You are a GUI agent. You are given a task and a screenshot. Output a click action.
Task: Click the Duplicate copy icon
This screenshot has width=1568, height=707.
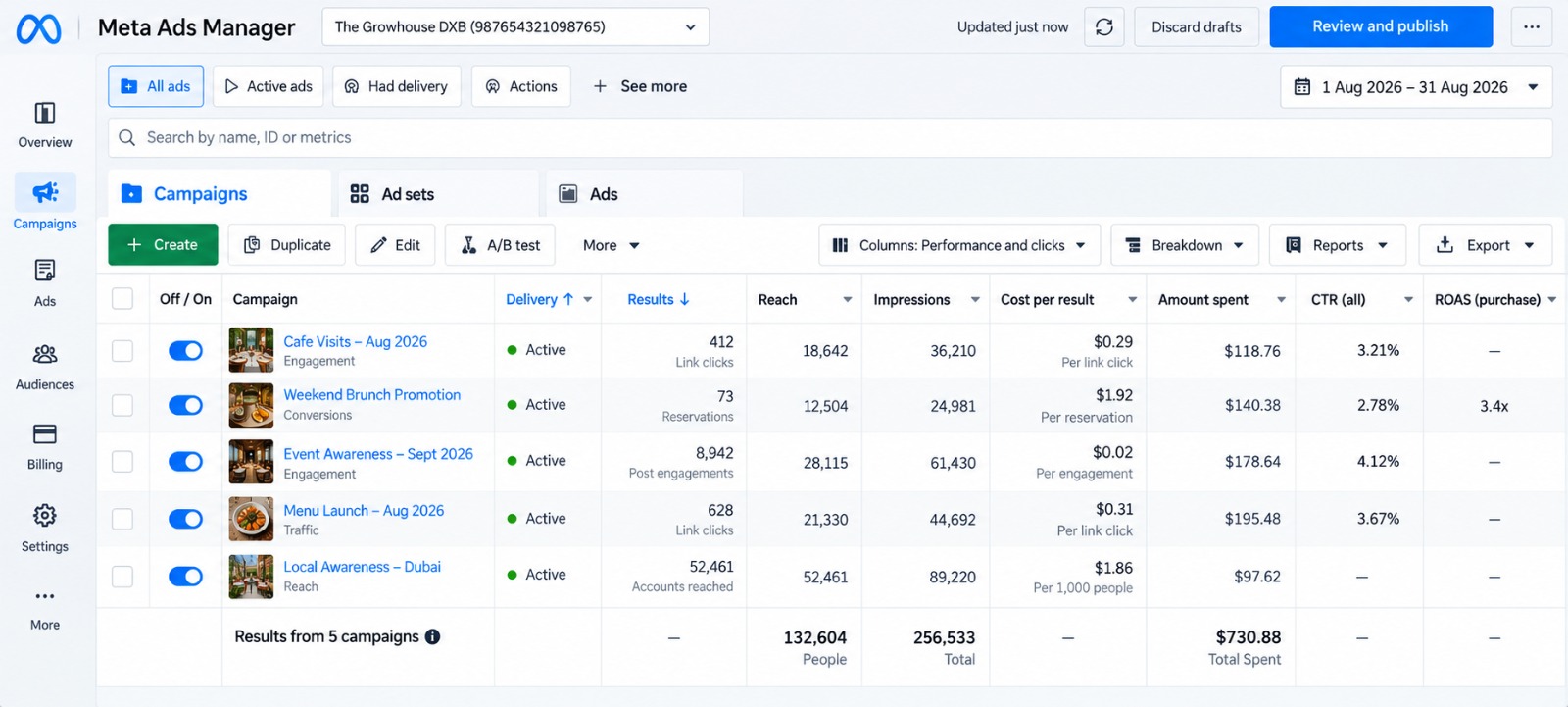pos(252,245)
